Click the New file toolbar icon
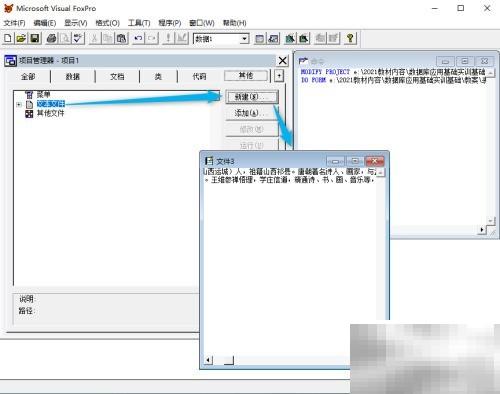500x394 pixels. point(8,38)
